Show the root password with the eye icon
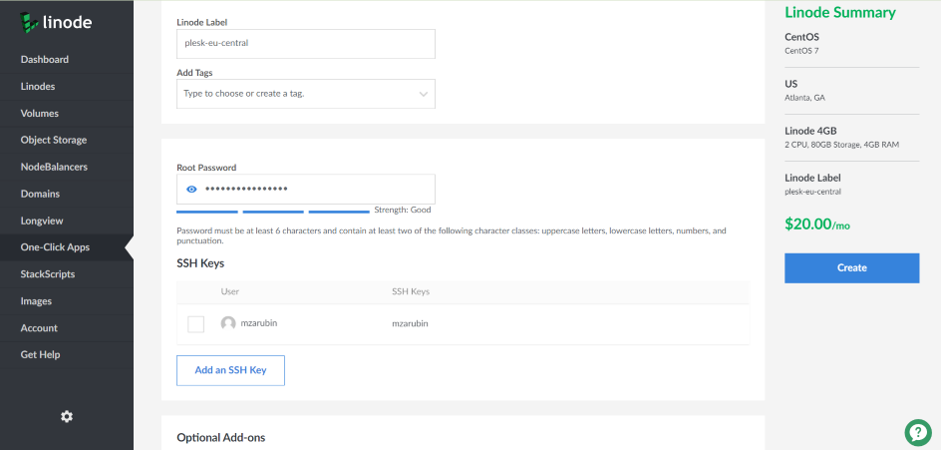 pos(191,189)
